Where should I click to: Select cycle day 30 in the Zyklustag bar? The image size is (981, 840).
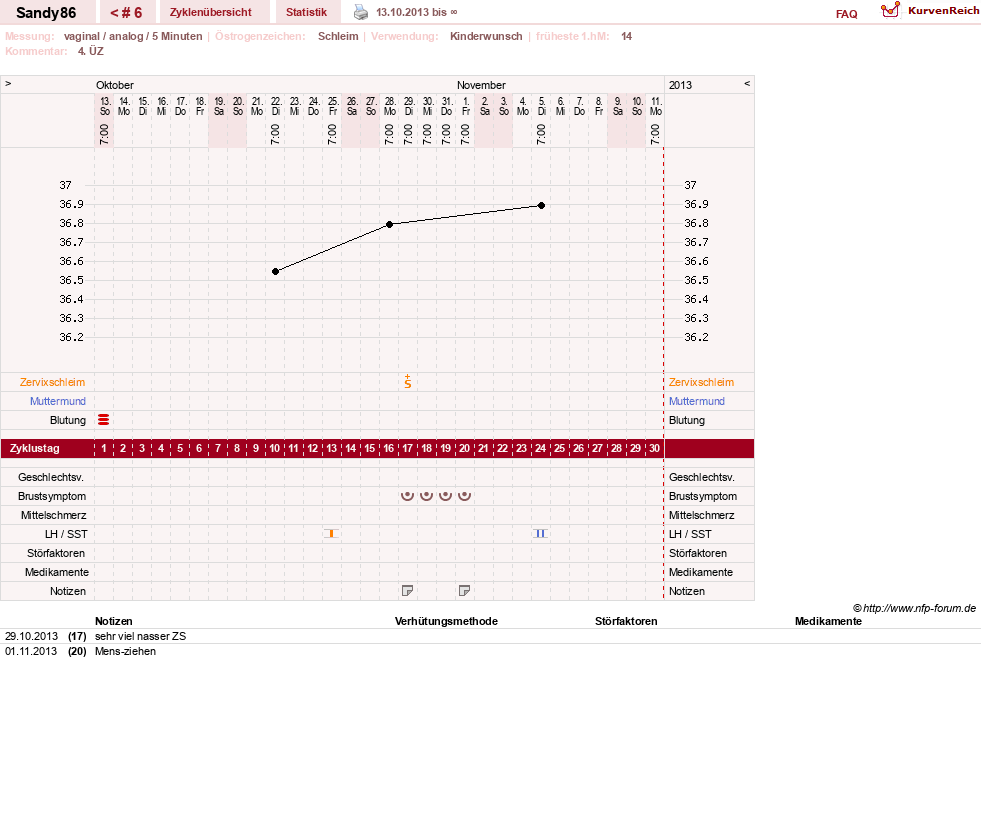[x=654, y=448]
